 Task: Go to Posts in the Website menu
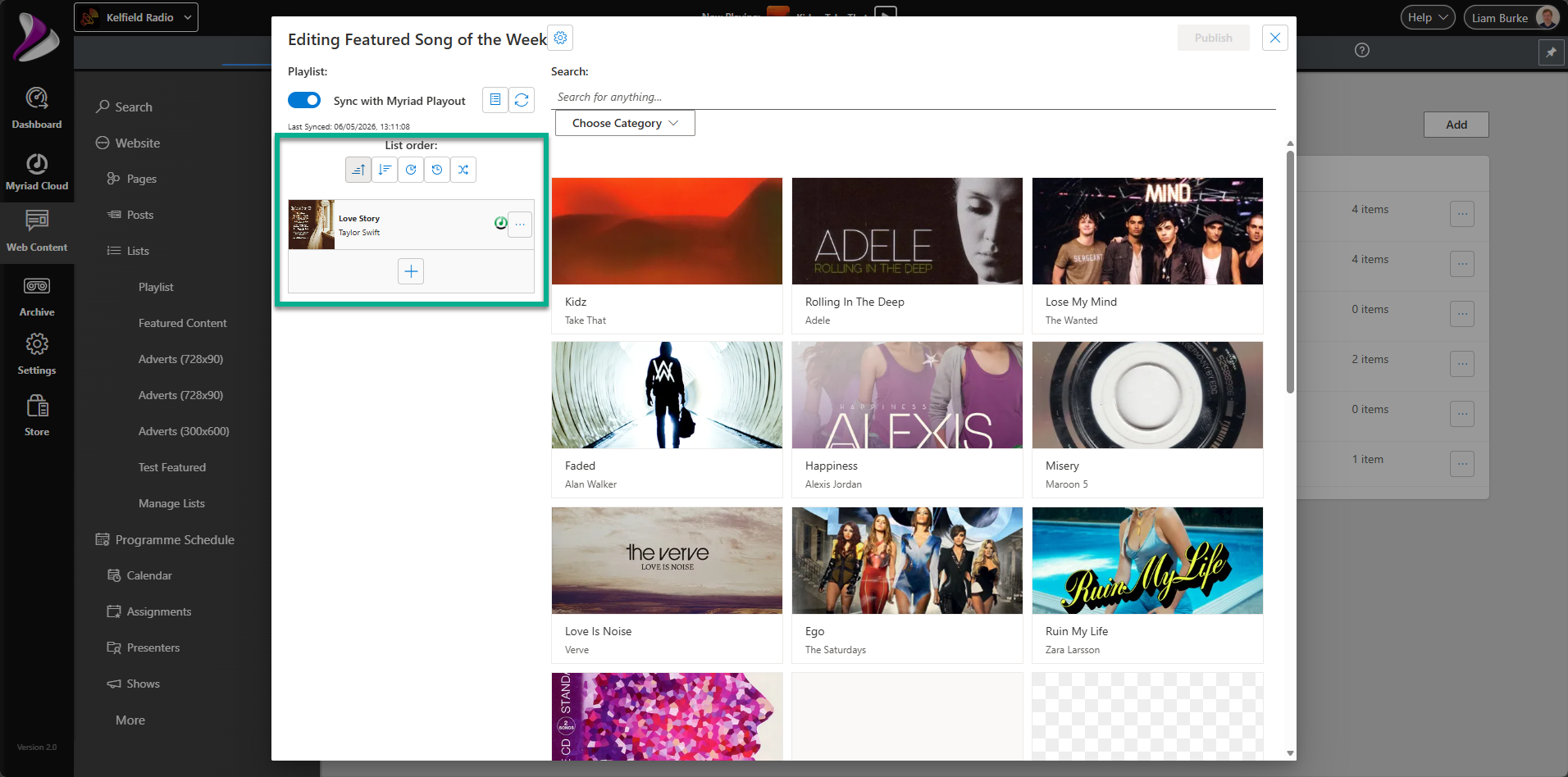click(x=130, y=215)
